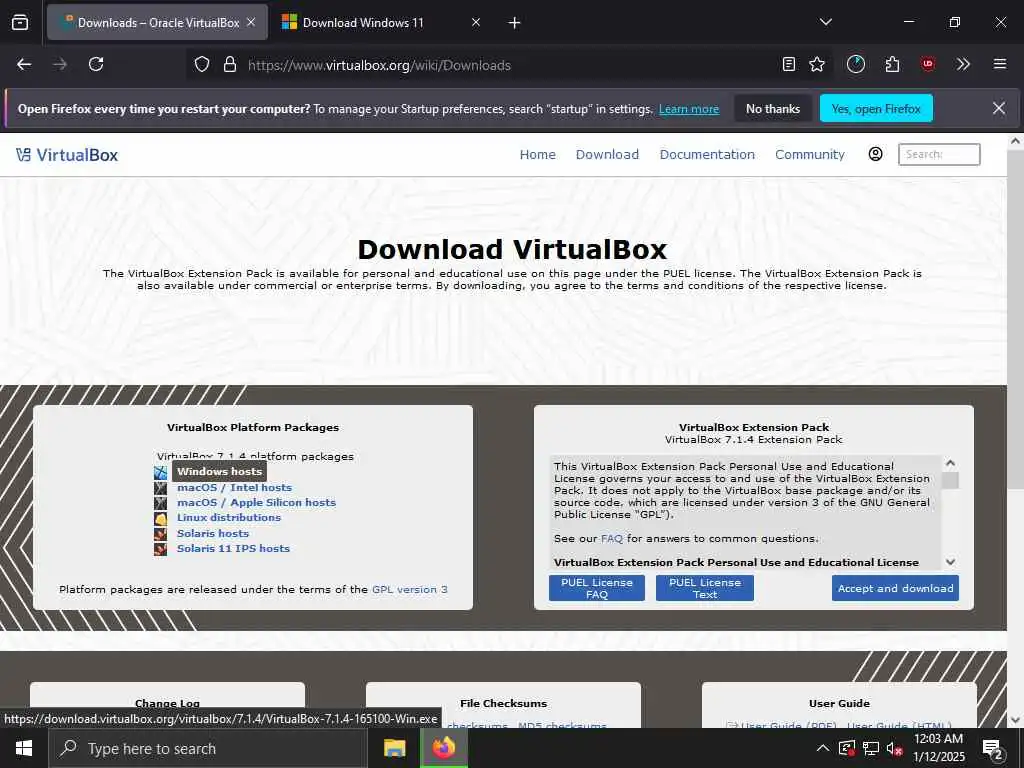Open a new tab with plus button
The height and width of the screenshot is (768, 1024).
coord(515,23)
